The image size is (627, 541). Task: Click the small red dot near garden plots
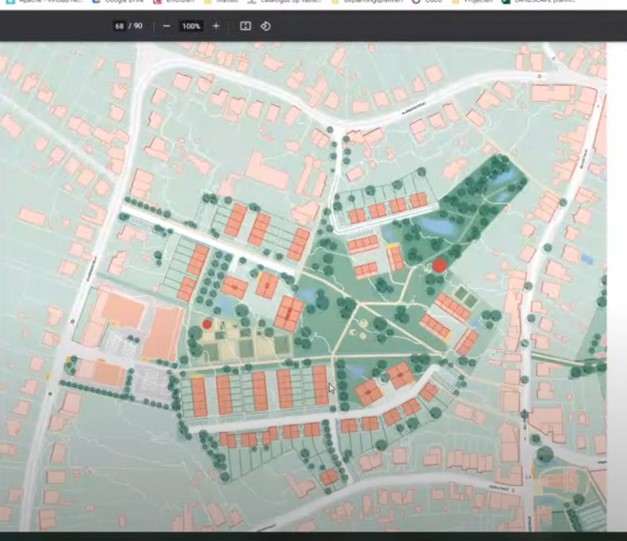pos(207,324)
